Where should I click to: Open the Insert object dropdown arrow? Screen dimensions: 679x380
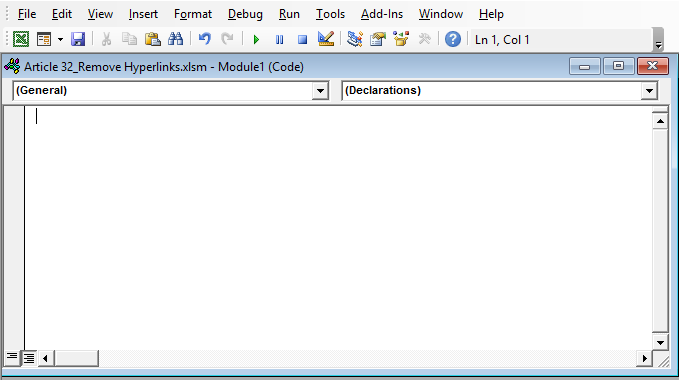tap(61, 39)
